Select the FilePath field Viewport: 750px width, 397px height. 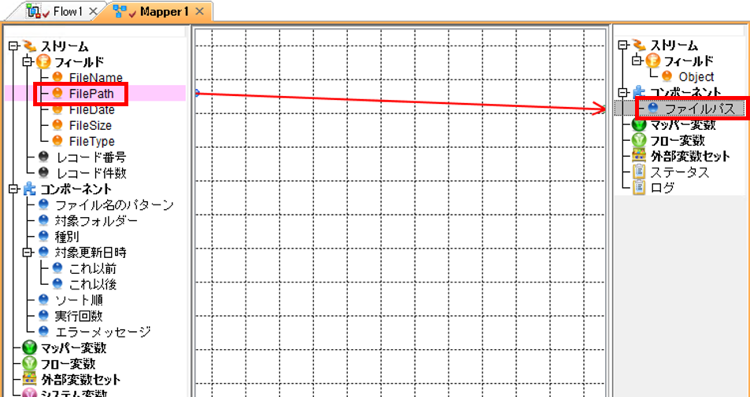[92, 93]
